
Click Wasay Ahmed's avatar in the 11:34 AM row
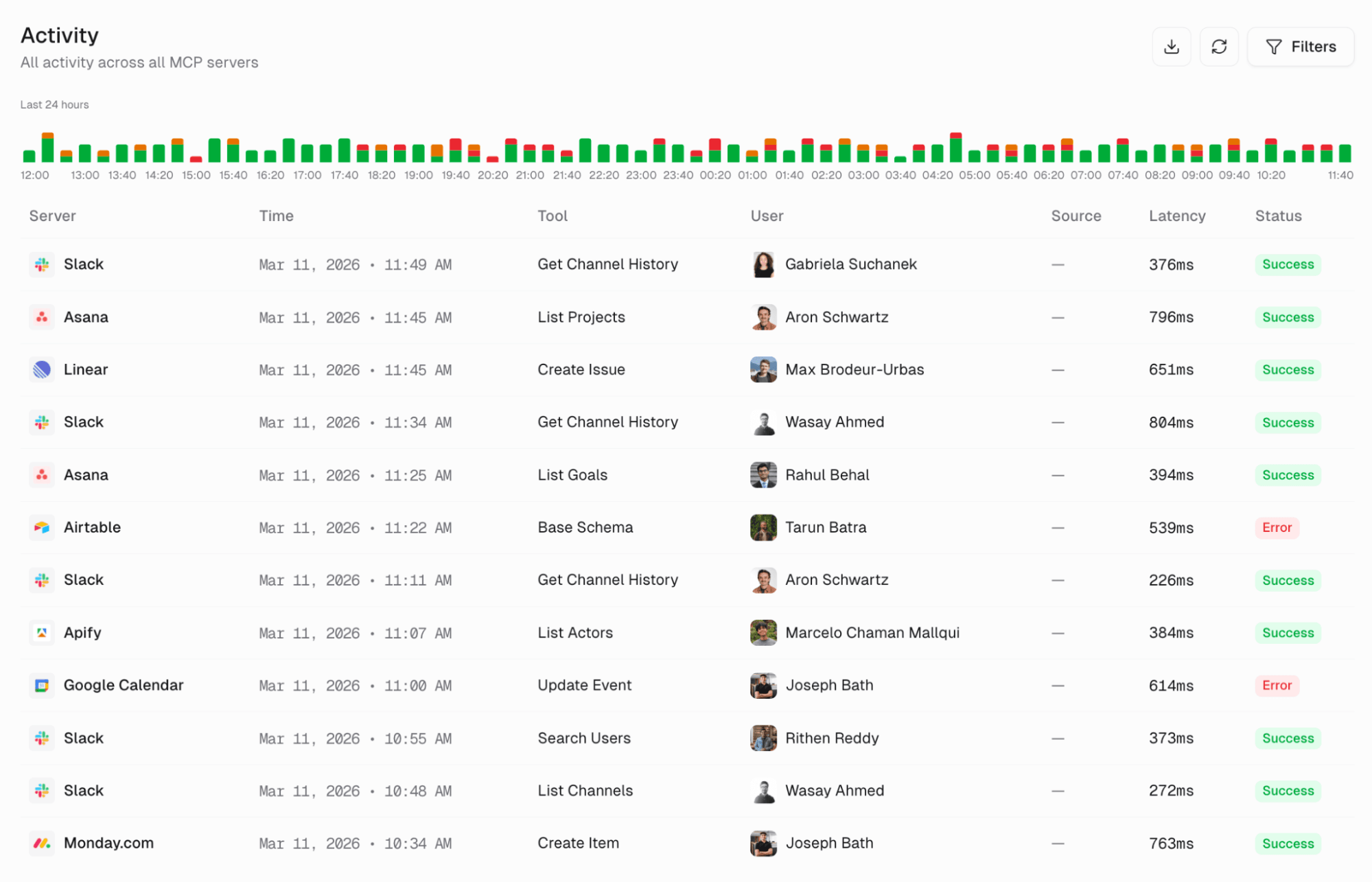click(763, 422)
